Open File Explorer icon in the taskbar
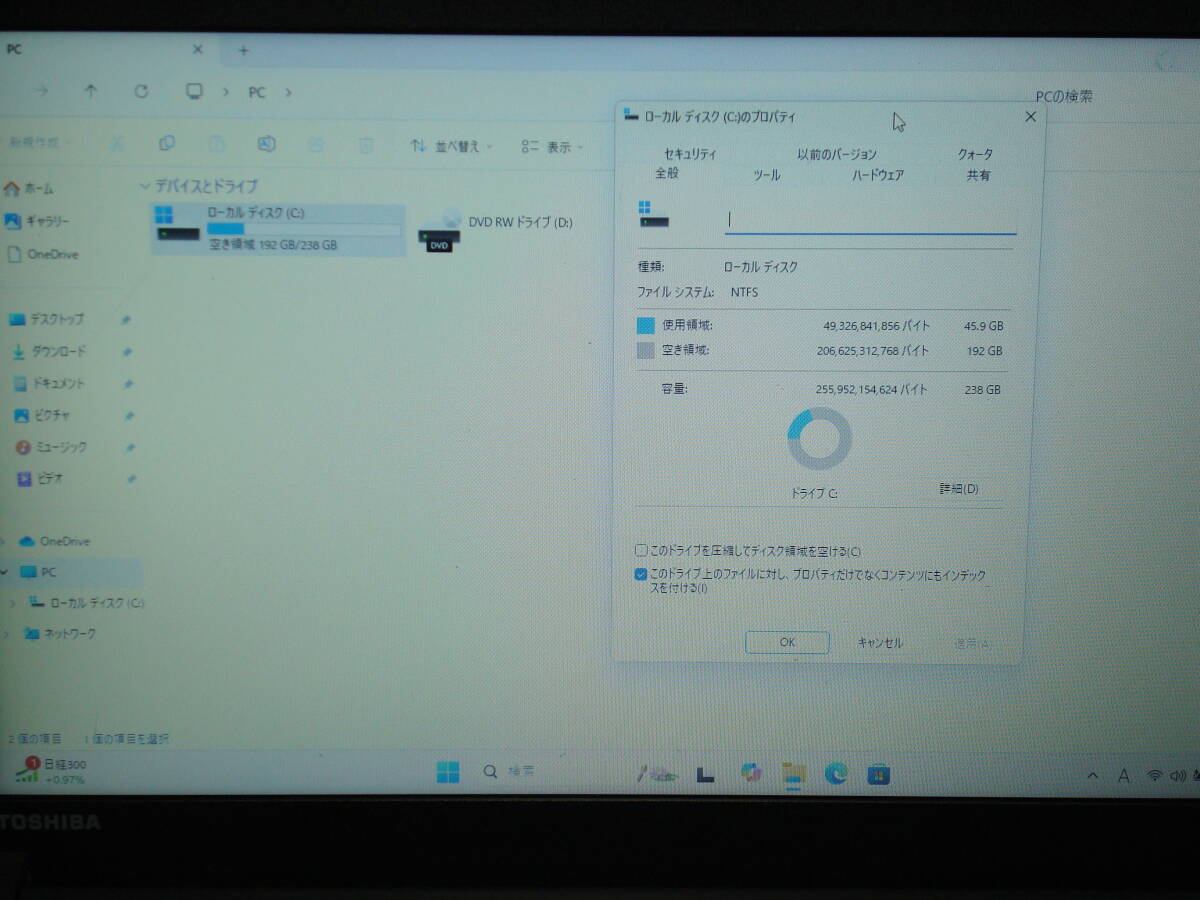Screen dimensions: 1200x900 (795, 773)
